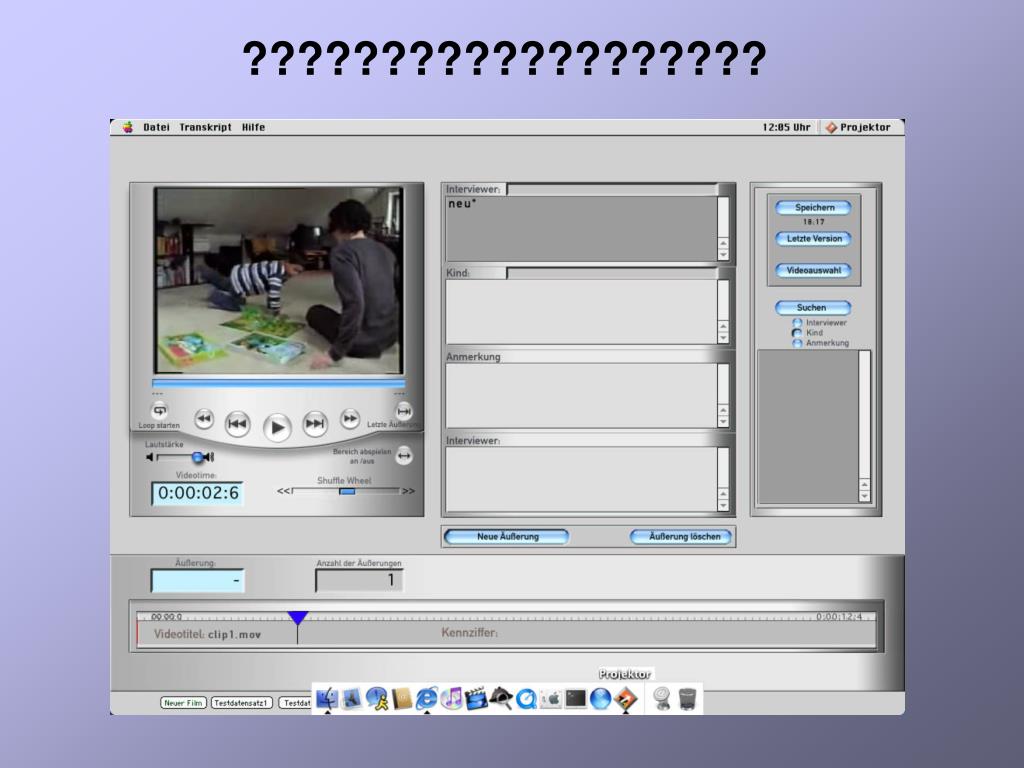Viewport: 1024px width, 768px height.
Task: Click the Letzte Äußerung icon
Action: [x=404, y=411]
